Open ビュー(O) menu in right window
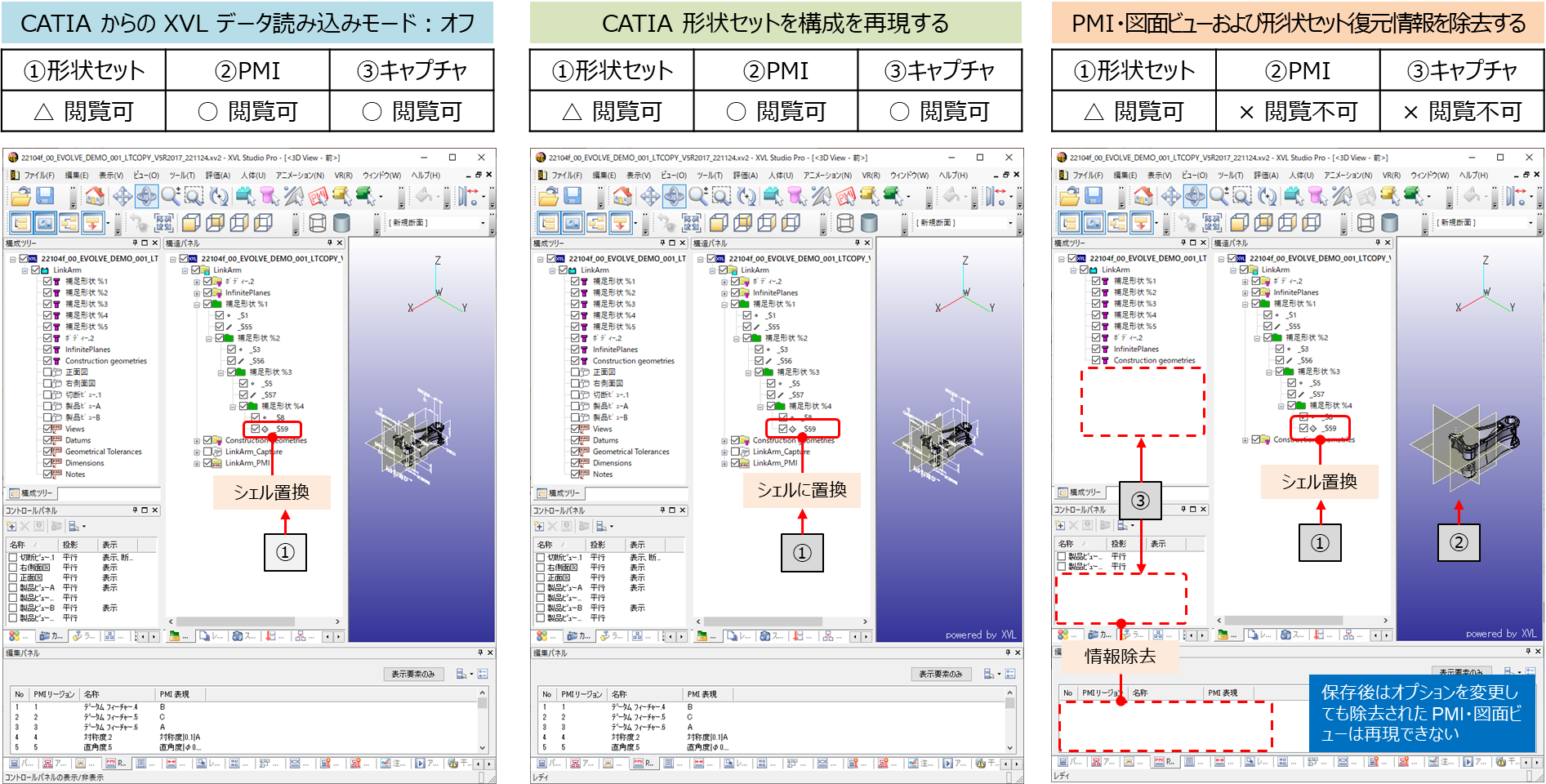Viewport: 1546px width, 784px height. click(x=1195, y=176)
